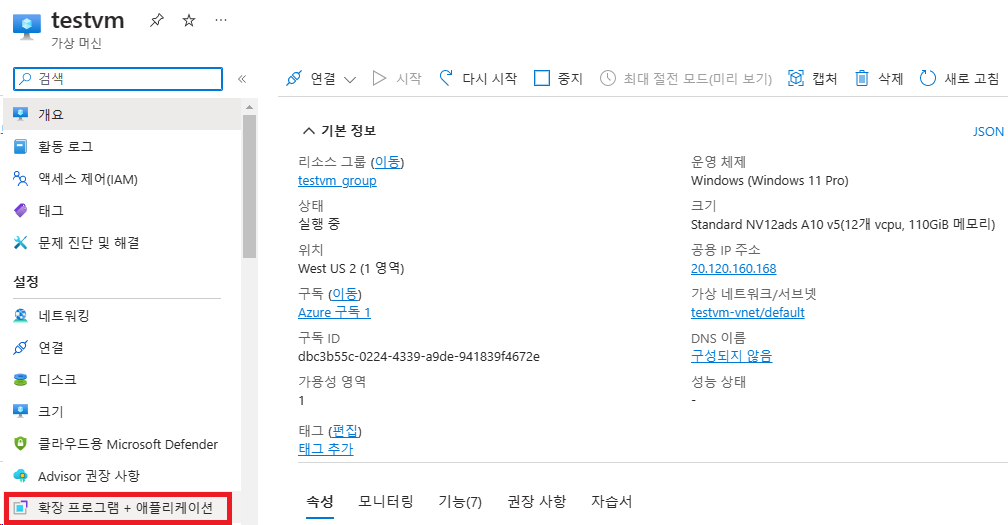Switch to the 속성 tab
1008x525 pixels.
(320, 501)
